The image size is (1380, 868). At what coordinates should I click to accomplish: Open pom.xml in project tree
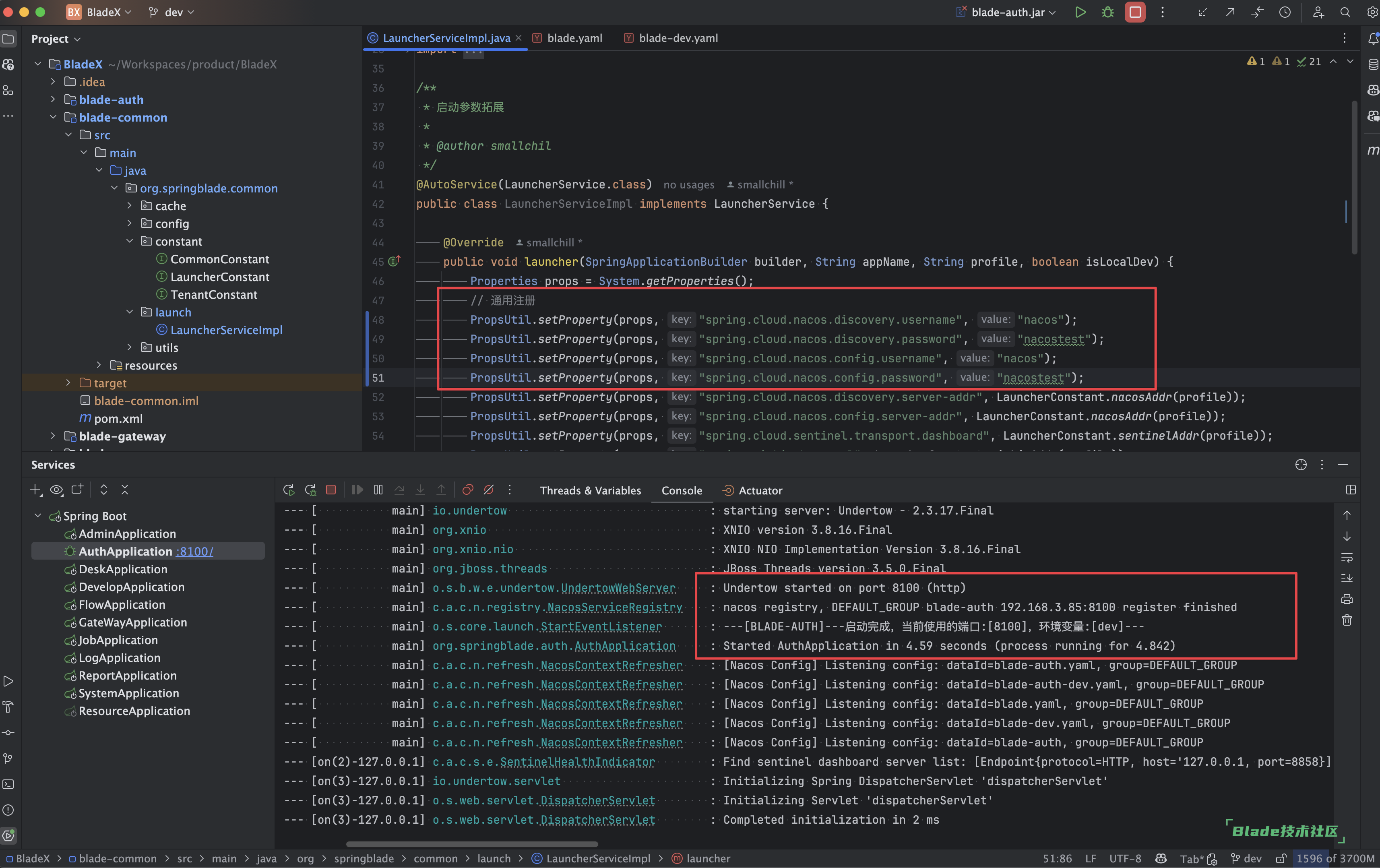click(118, 418)
